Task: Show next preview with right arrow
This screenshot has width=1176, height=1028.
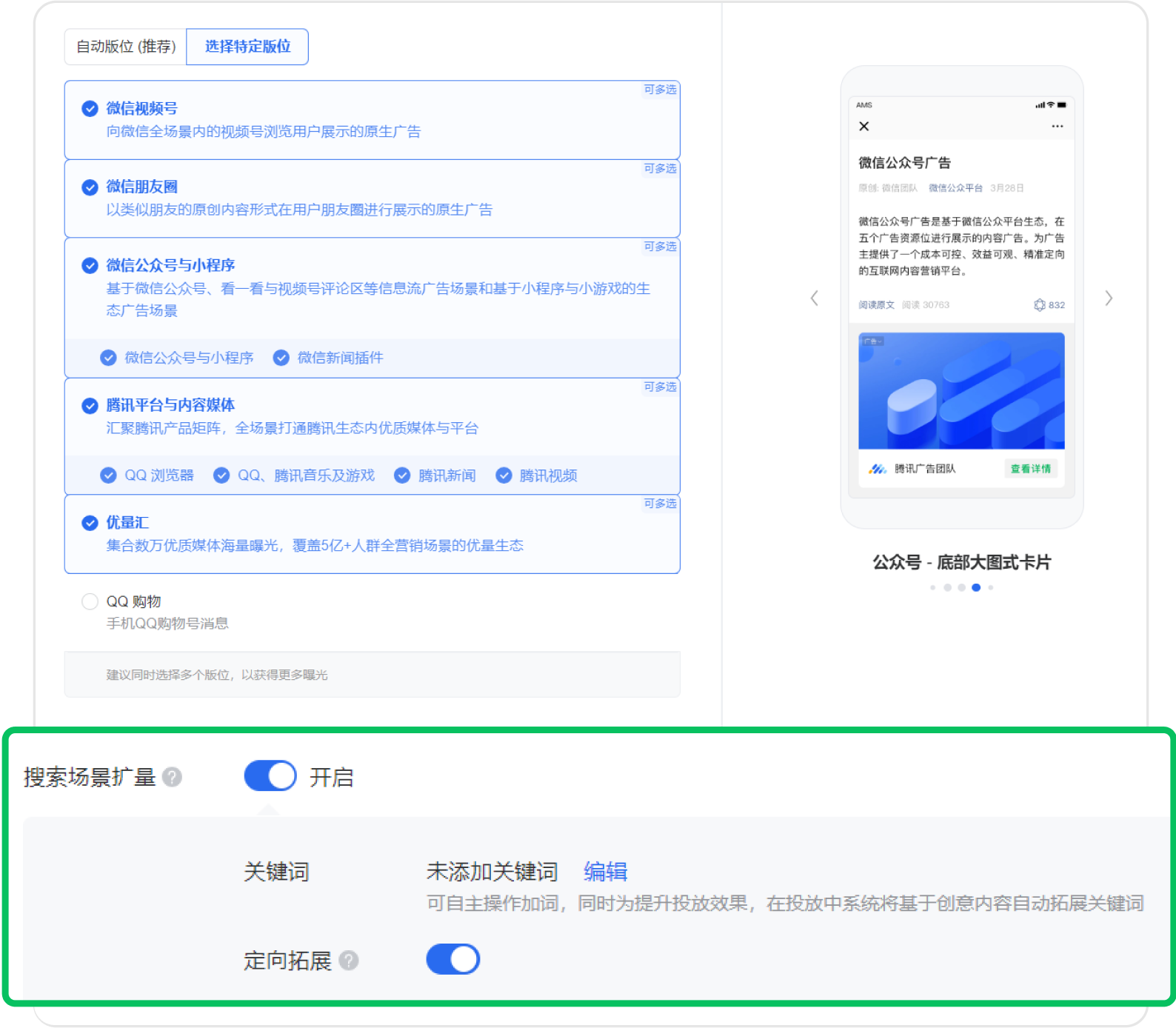Action: point(1109,298)
